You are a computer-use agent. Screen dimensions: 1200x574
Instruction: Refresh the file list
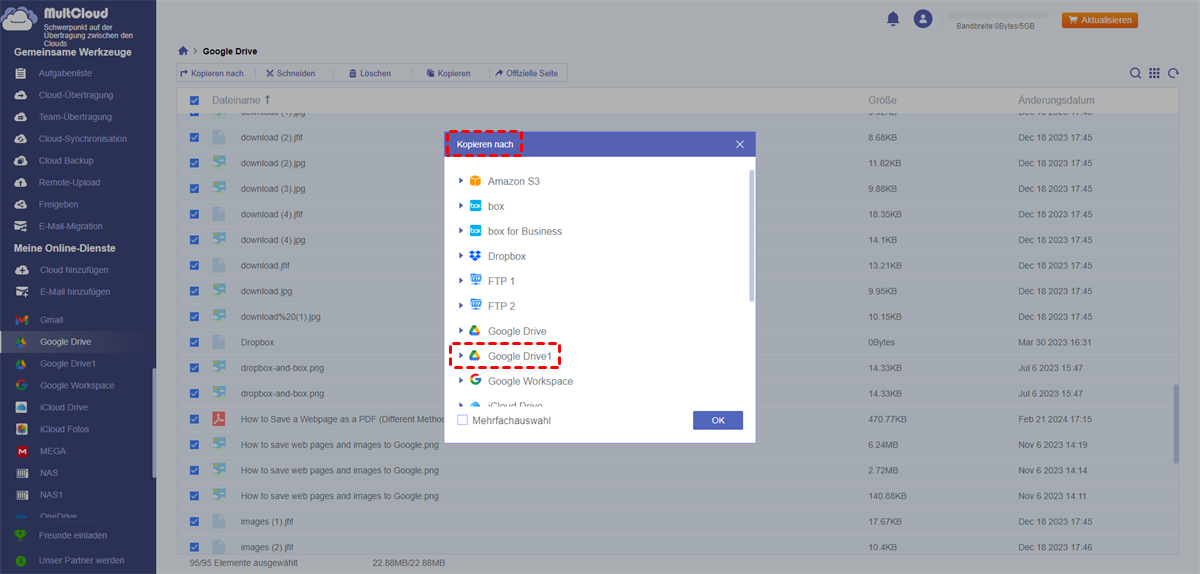click(x=1173, y=73)
